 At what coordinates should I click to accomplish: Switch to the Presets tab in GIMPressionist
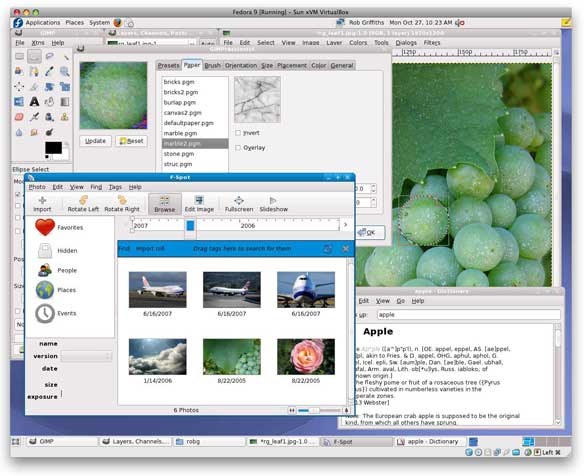tap(168, 66)
